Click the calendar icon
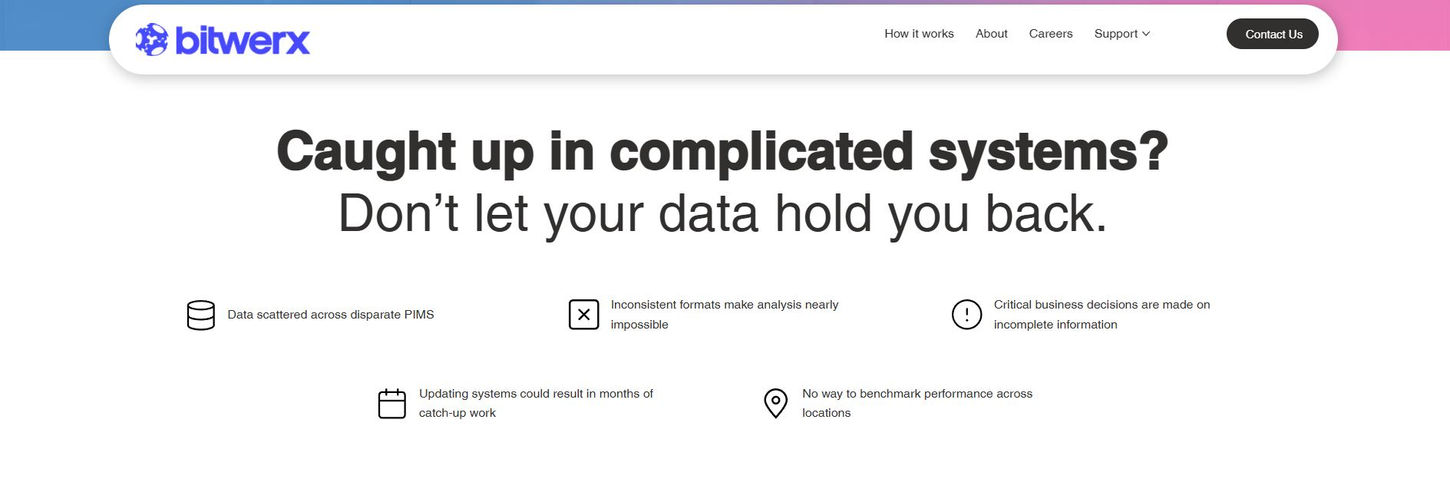 click(x=392, y=404)
